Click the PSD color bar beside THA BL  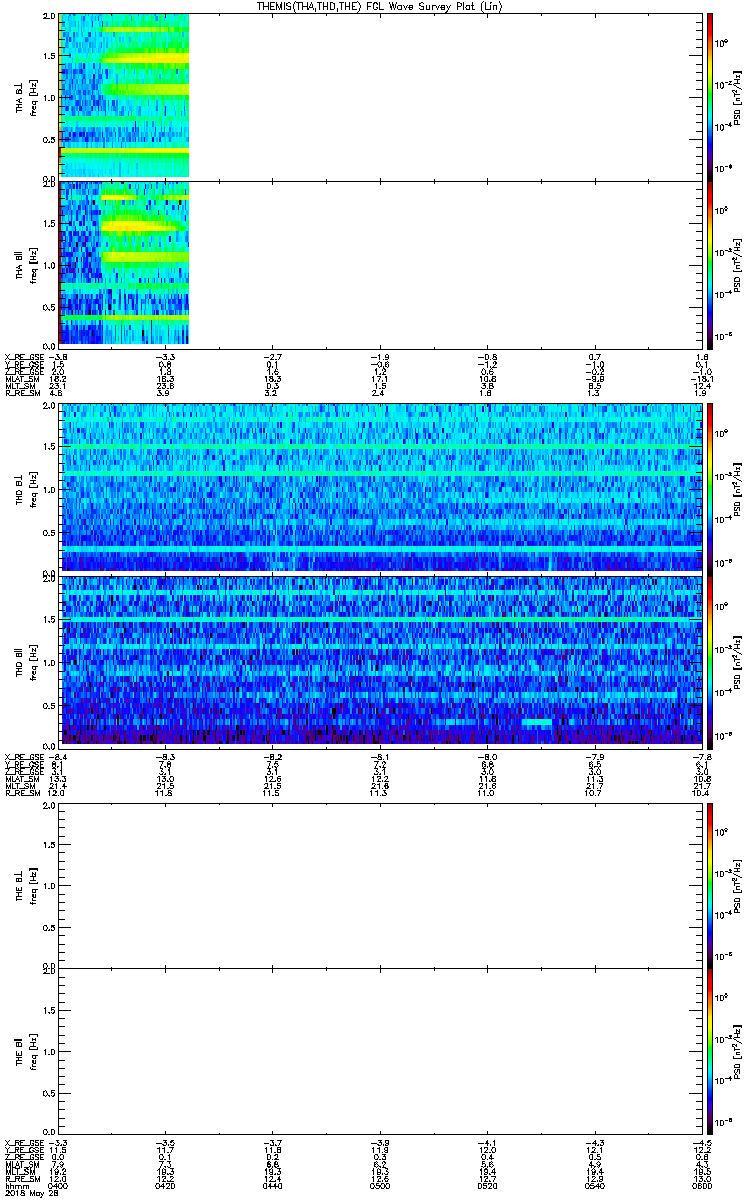(711, 96)
